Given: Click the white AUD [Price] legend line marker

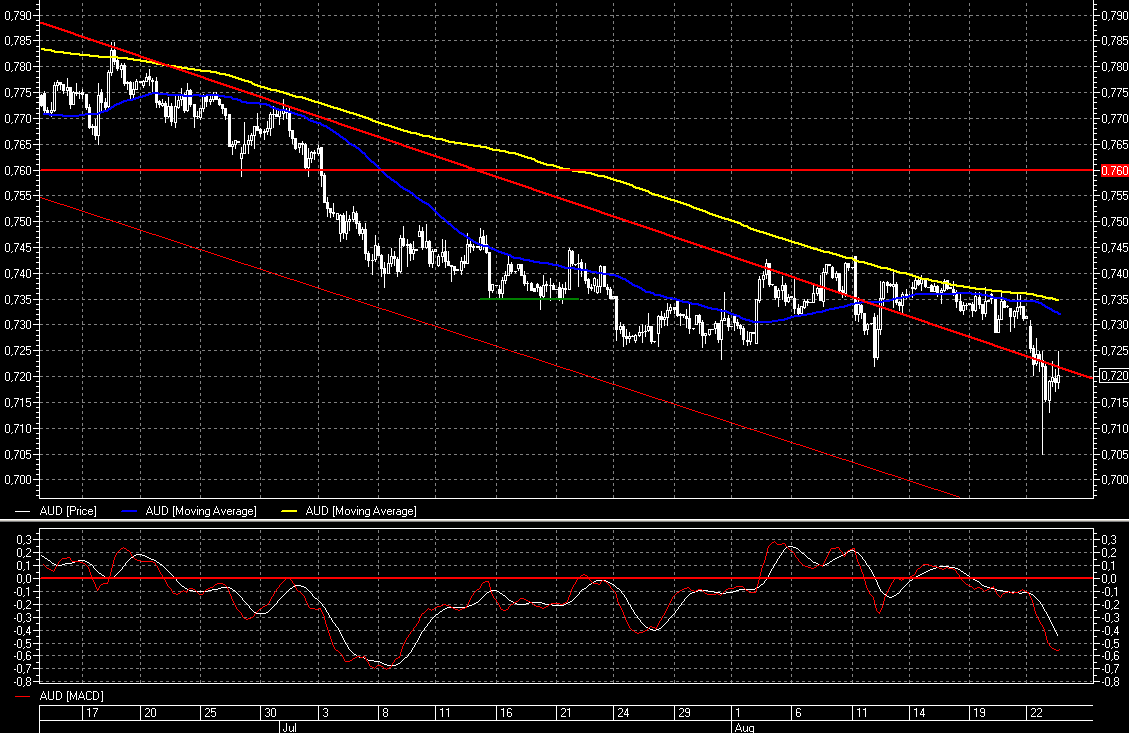Looking at the screenshot, I should tap(24, 511).
